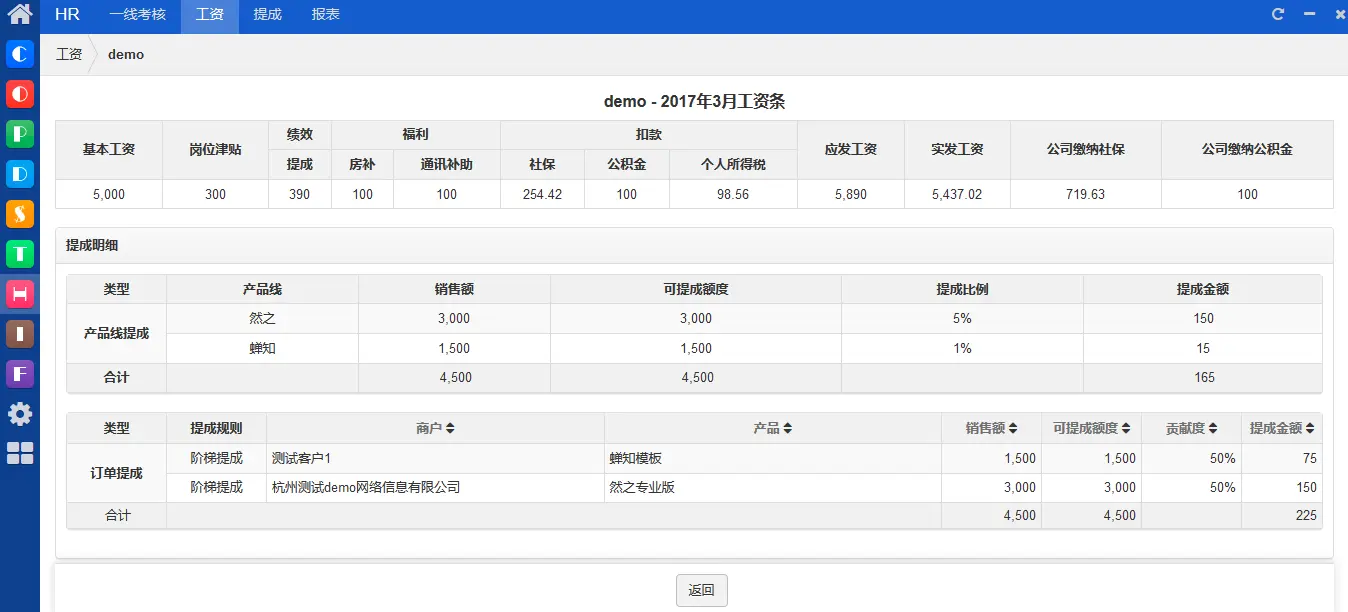Screen dimensions: 1348x612
Task: Sort by 商户 column arrows
Action: 450,428
